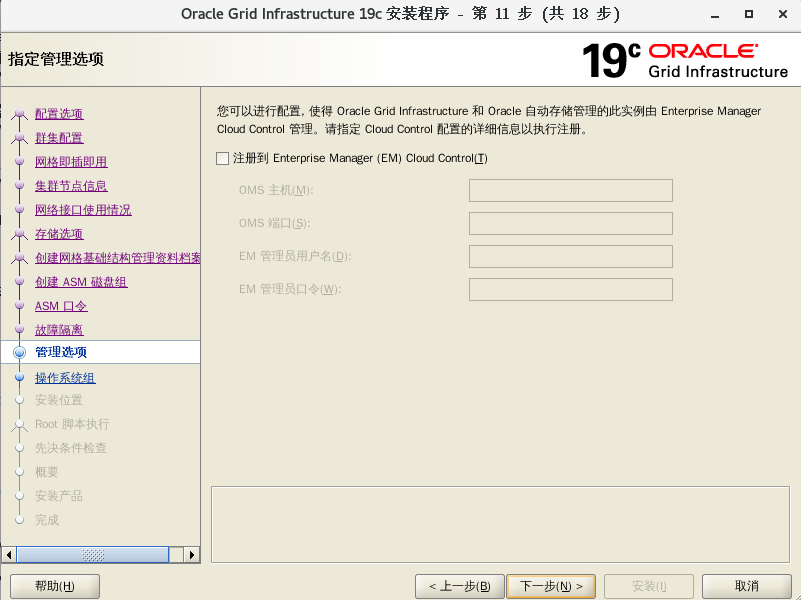Open the 网格即插即用 step link
Screen dimensions: 801x600
point(71,162)
